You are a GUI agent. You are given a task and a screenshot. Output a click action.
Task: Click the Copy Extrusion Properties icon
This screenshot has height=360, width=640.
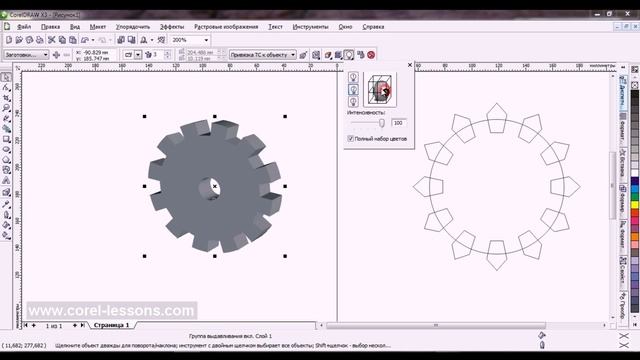(x=360, y=55)
